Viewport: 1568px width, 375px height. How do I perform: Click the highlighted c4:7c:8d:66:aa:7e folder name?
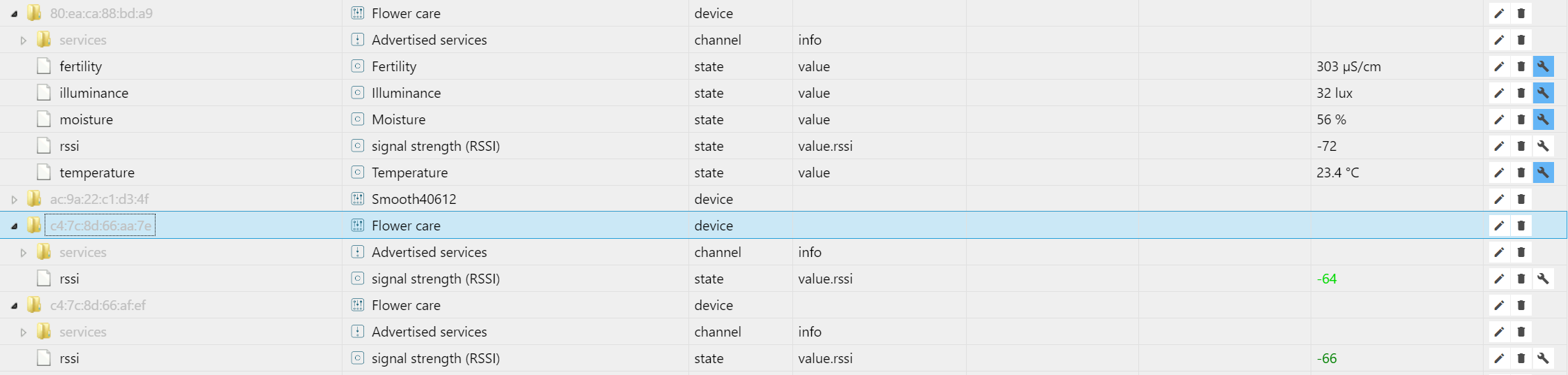click(x=100, y=226)
